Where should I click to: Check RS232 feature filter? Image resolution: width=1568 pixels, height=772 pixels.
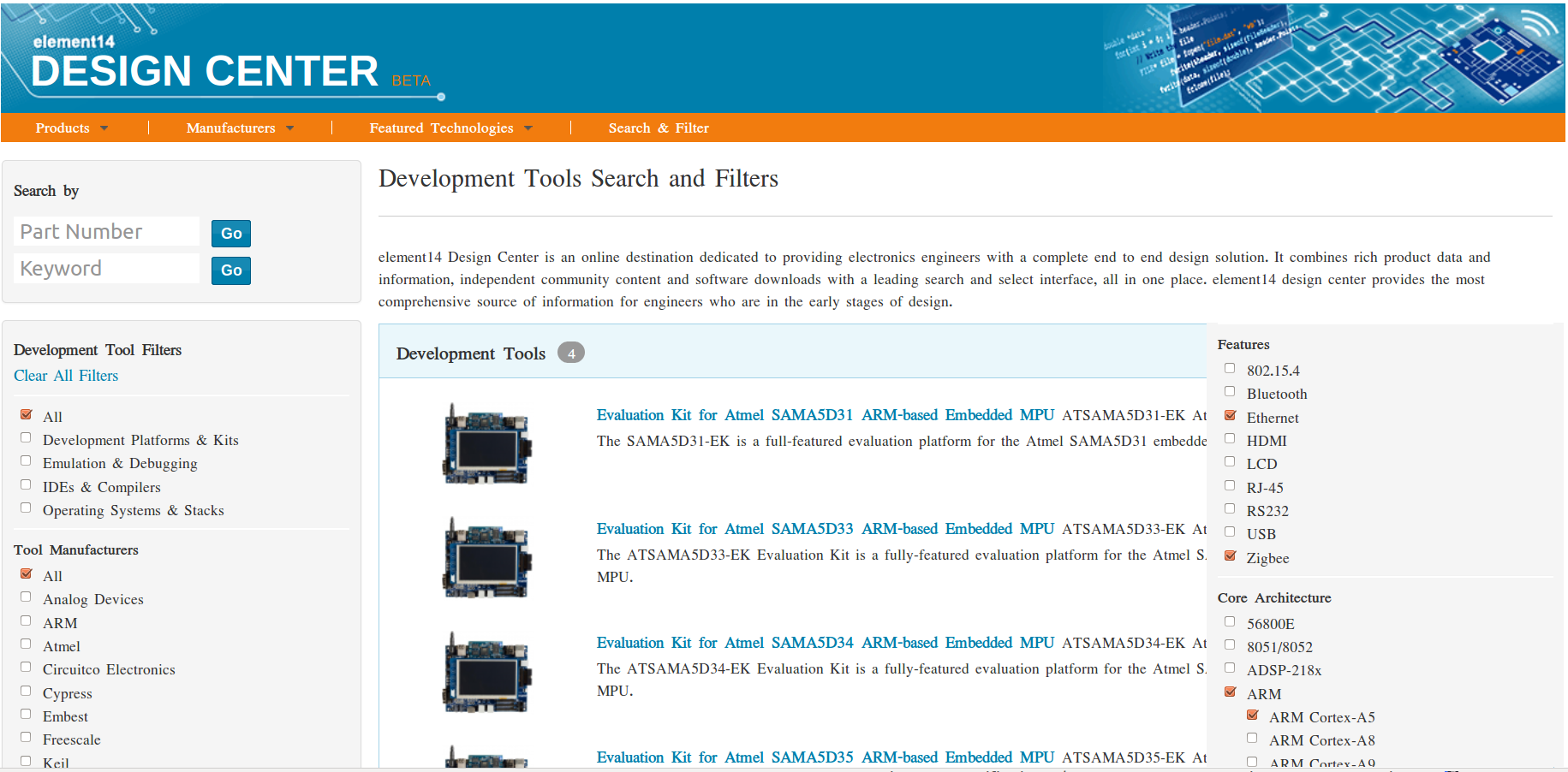click(x=1231, y=509)
